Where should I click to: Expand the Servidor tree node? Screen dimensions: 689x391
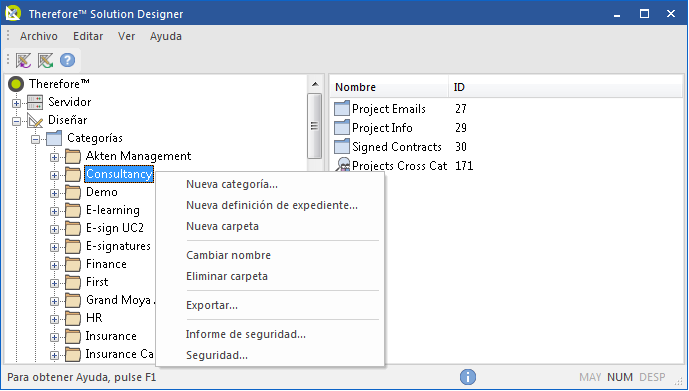point(17,104)
